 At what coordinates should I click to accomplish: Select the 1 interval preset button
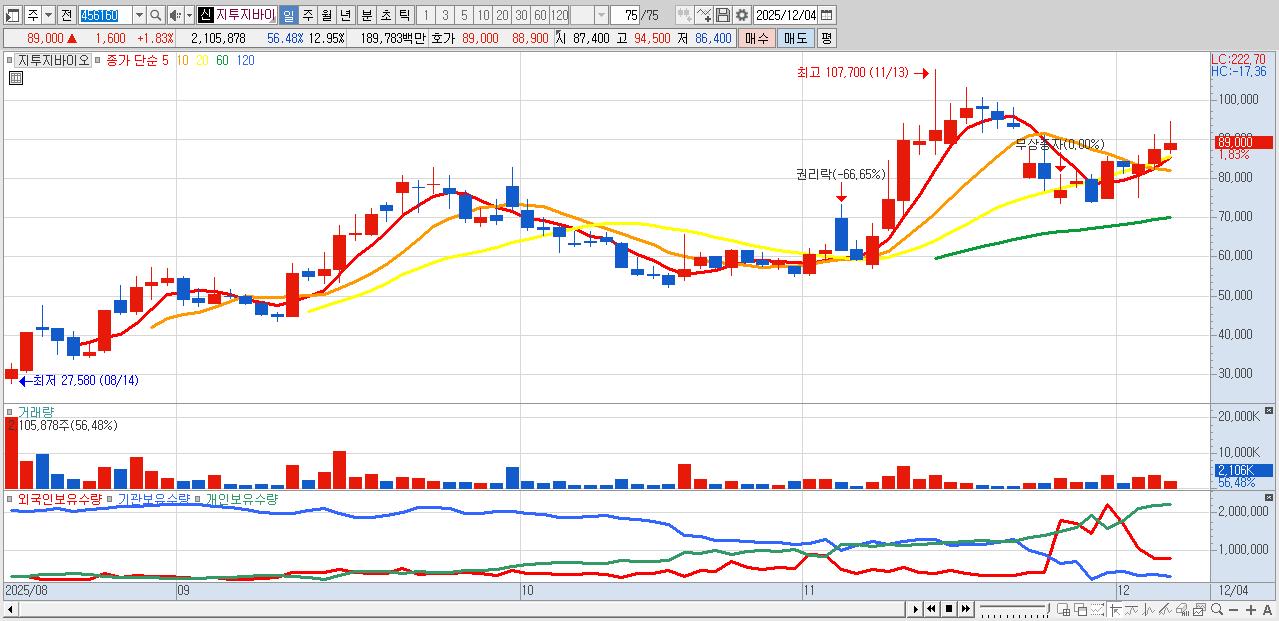coord(425,15)
